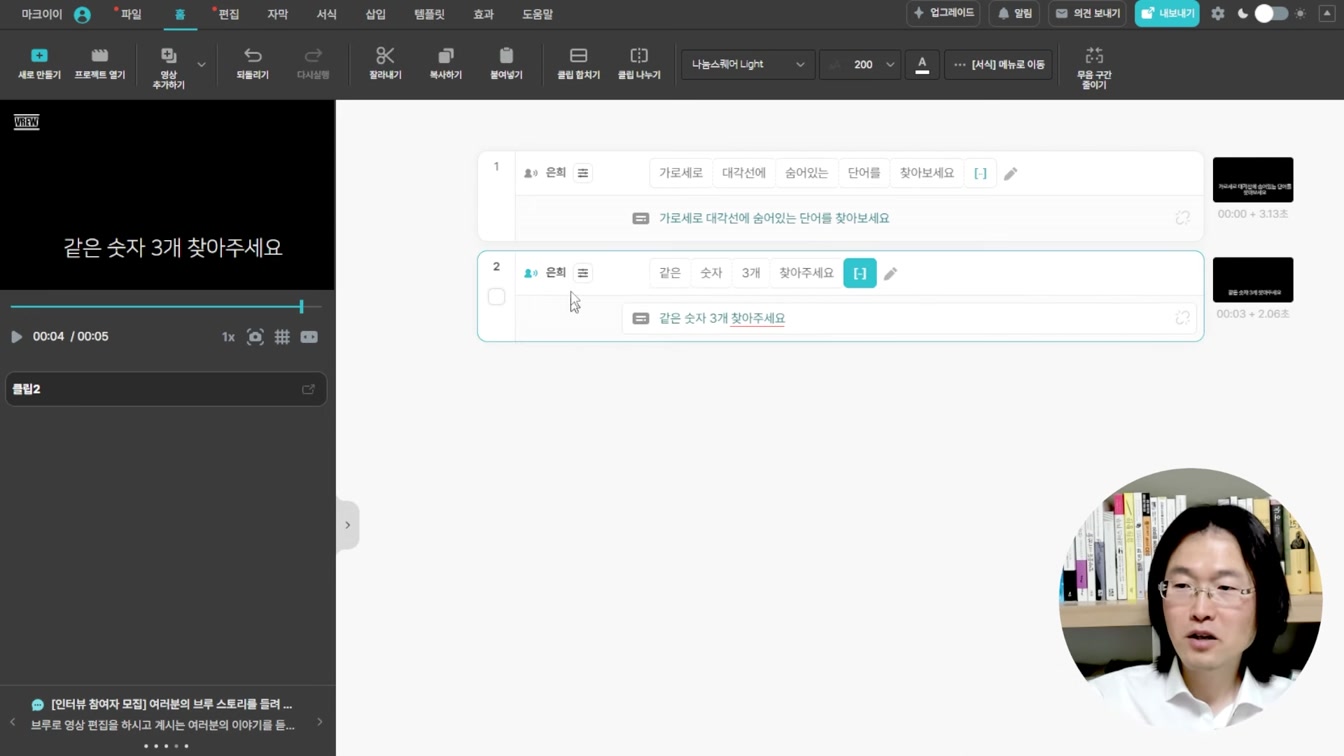
Task: Switch to the 템플릿 tab
Action: (x=430, y=14)
